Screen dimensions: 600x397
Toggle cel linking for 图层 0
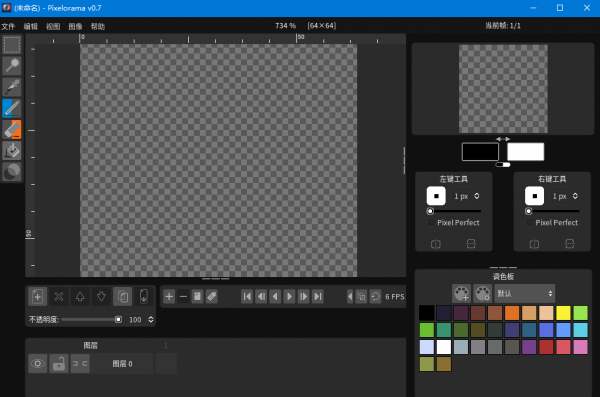pyautogui.click(x=80, y=363)
